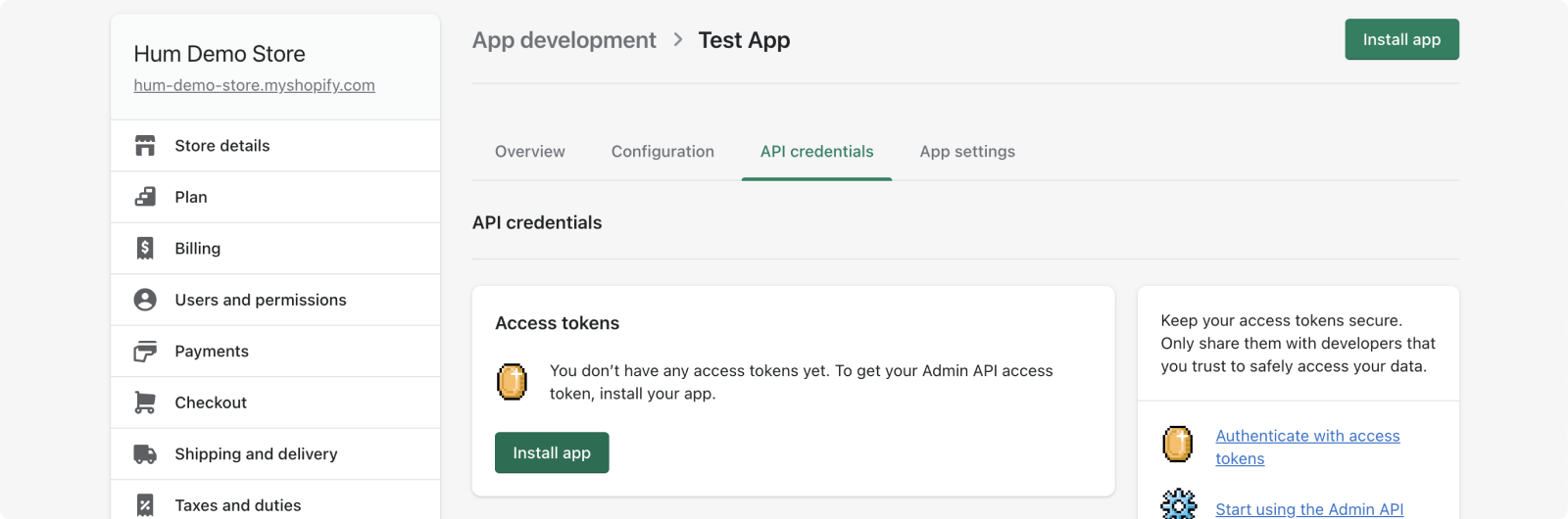The height and width of the screenshot is (519, 1568).
Task: Click the coin icon next to Authenticate link
Action: tap(1178, 444)
